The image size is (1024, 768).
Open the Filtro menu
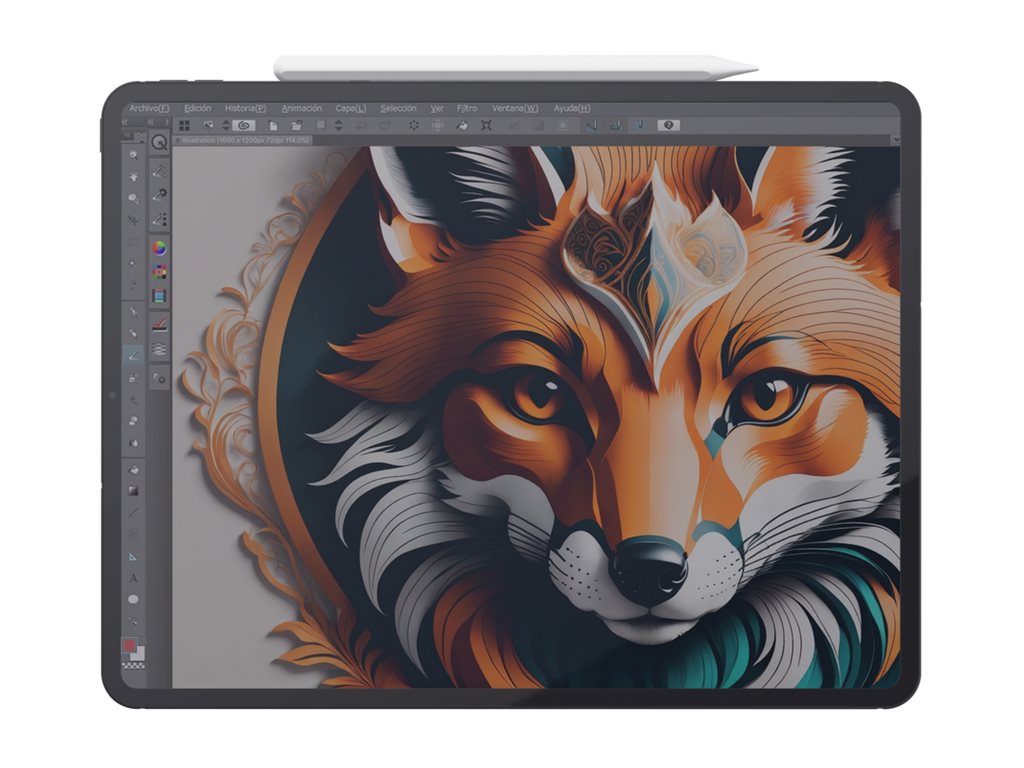click(467, 108)
